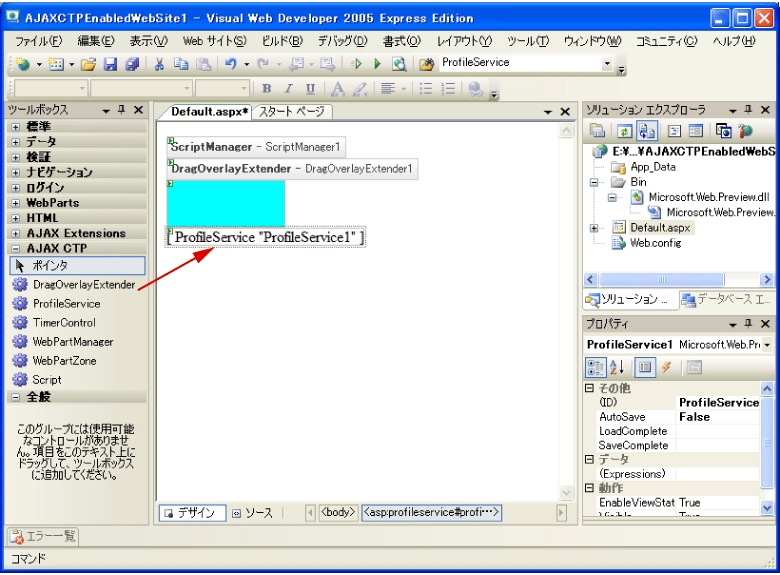Click the Copy toolbar icon
Image resolution: width=780 pixels, height=575 pixels.
point(181,64)
